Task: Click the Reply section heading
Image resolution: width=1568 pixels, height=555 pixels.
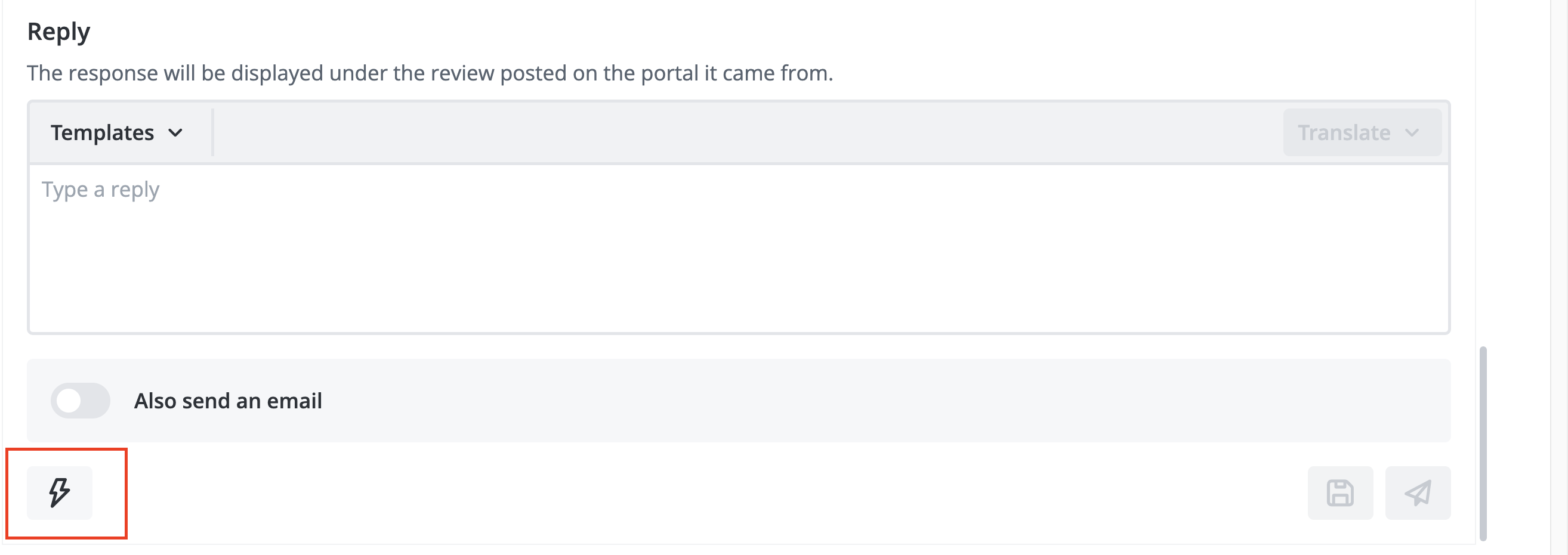Action: tap(58, 32)
